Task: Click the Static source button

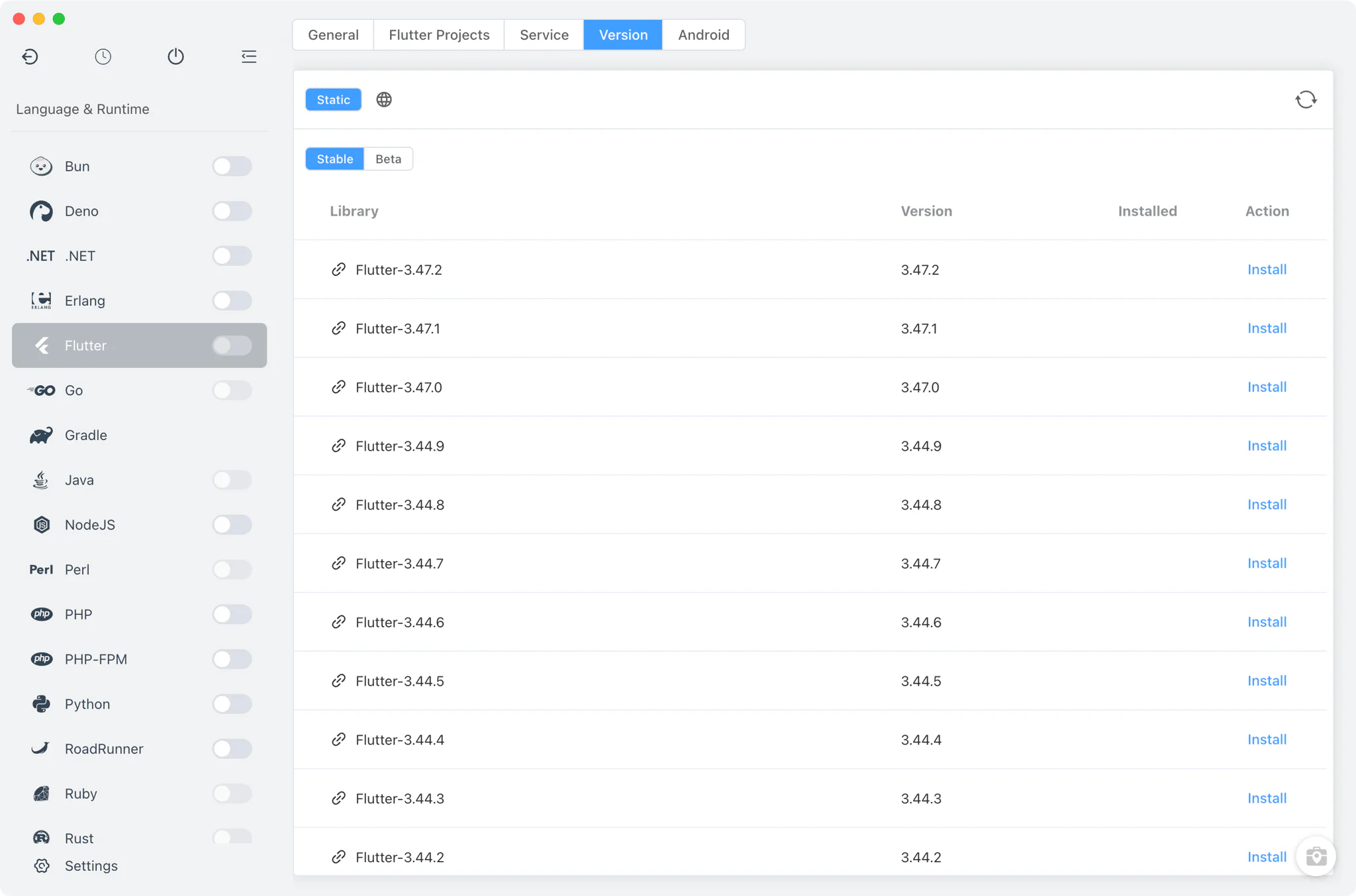Action: pyautogui.click(x=333, y=99)
